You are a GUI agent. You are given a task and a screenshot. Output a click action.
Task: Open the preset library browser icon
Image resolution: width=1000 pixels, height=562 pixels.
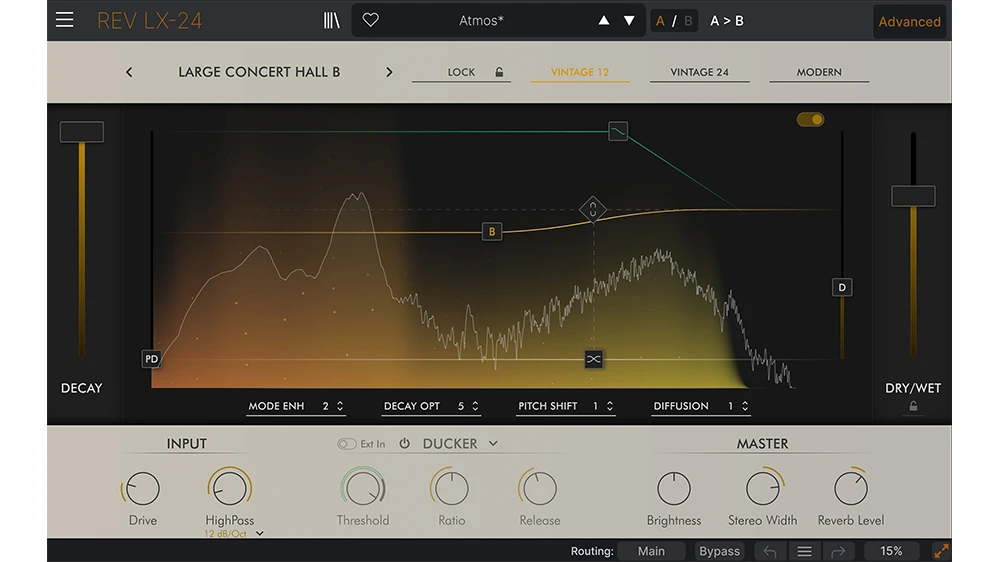point(332,21)
